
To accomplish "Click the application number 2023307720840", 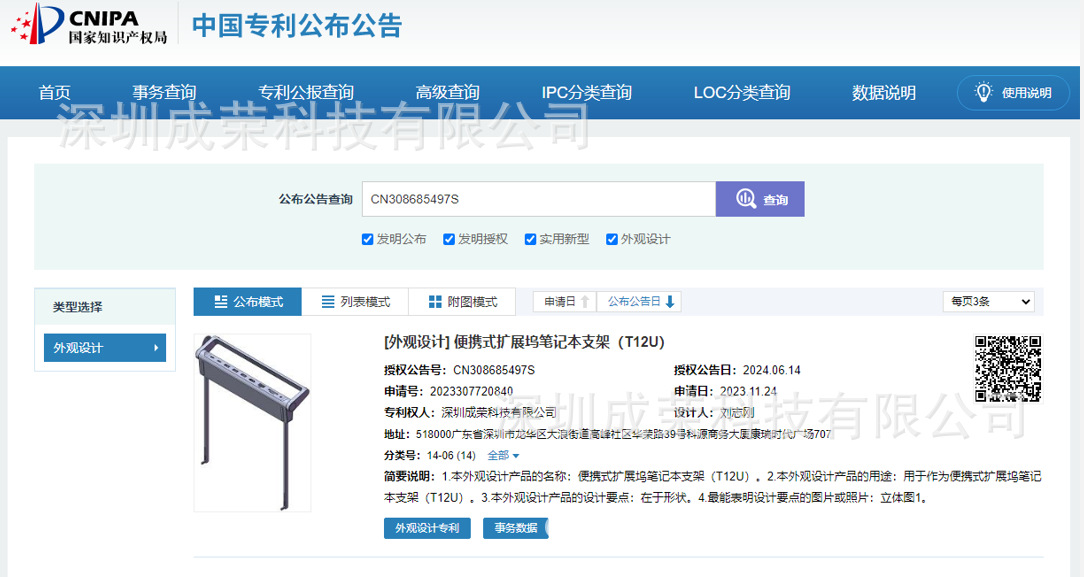I will (x=471, y=392).
